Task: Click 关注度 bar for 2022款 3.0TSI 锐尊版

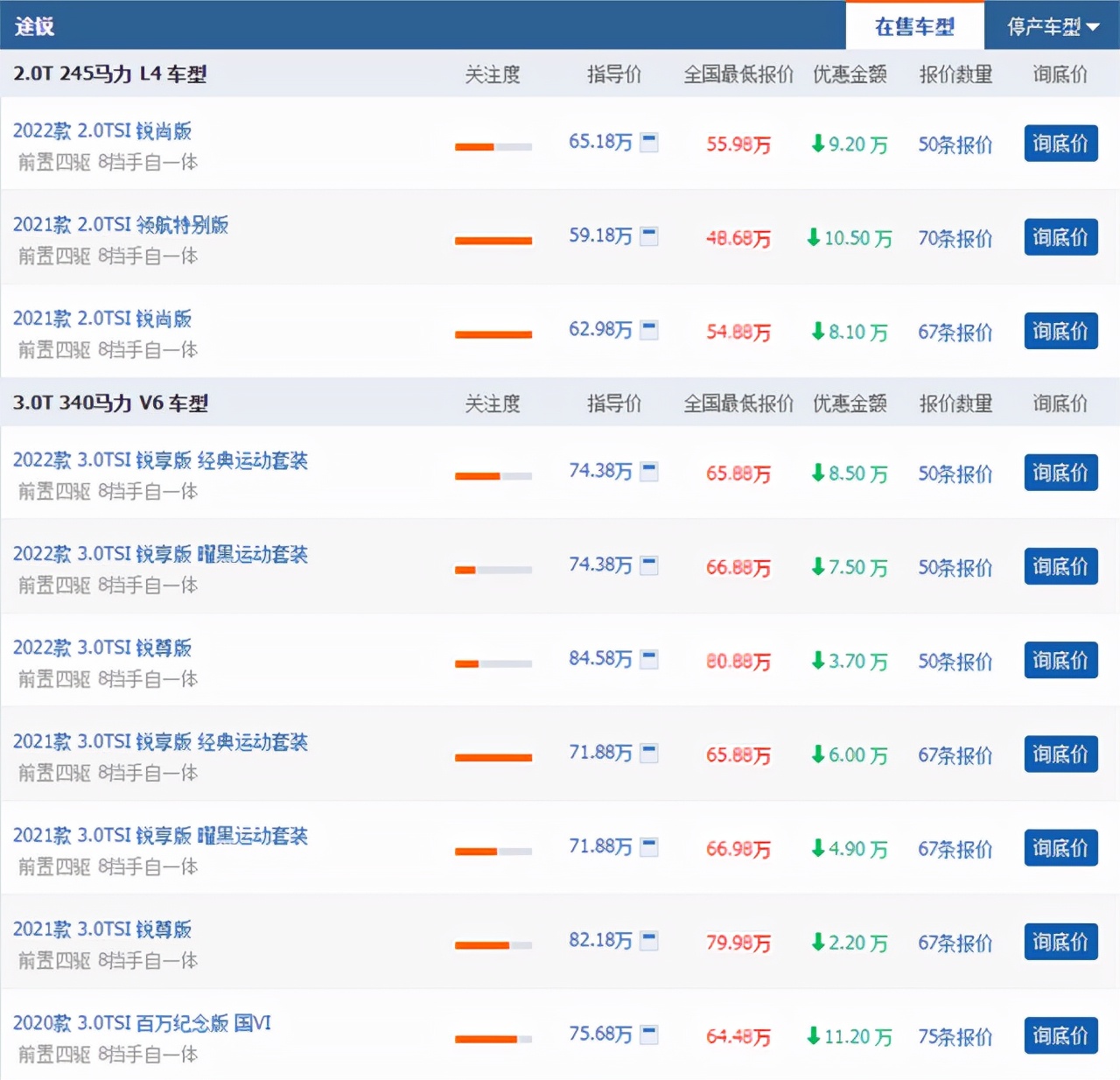Action: tap(493, 663)
